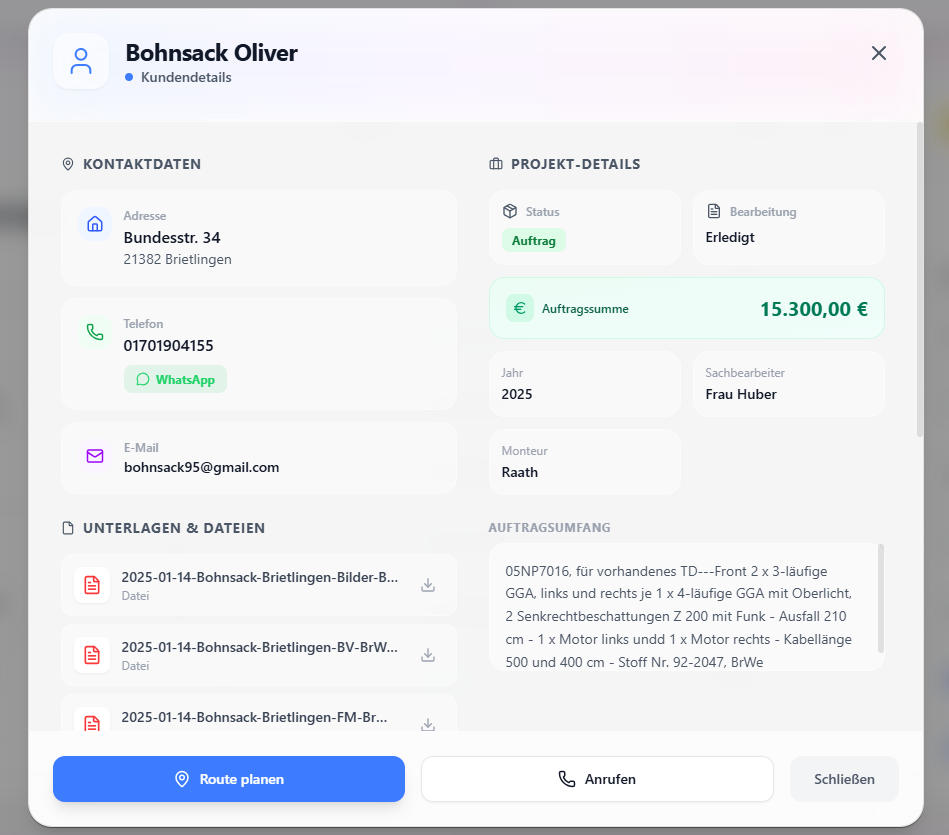Click the red PDF icon of the Bilder file
Viewport: 949px width, 835px height.
93,584
